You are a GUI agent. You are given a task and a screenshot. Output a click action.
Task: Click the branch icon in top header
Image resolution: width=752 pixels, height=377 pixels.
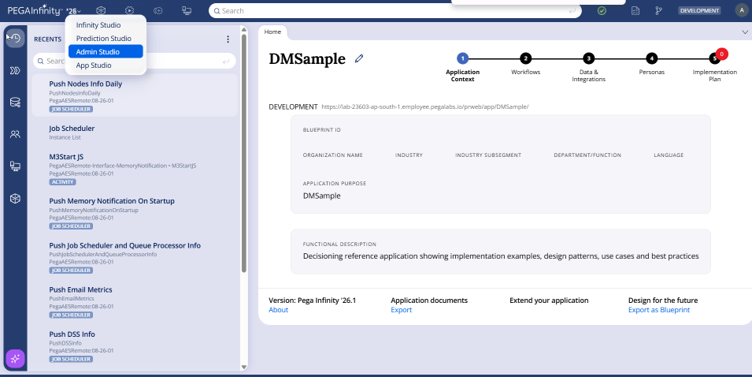[x=659, y=11]
